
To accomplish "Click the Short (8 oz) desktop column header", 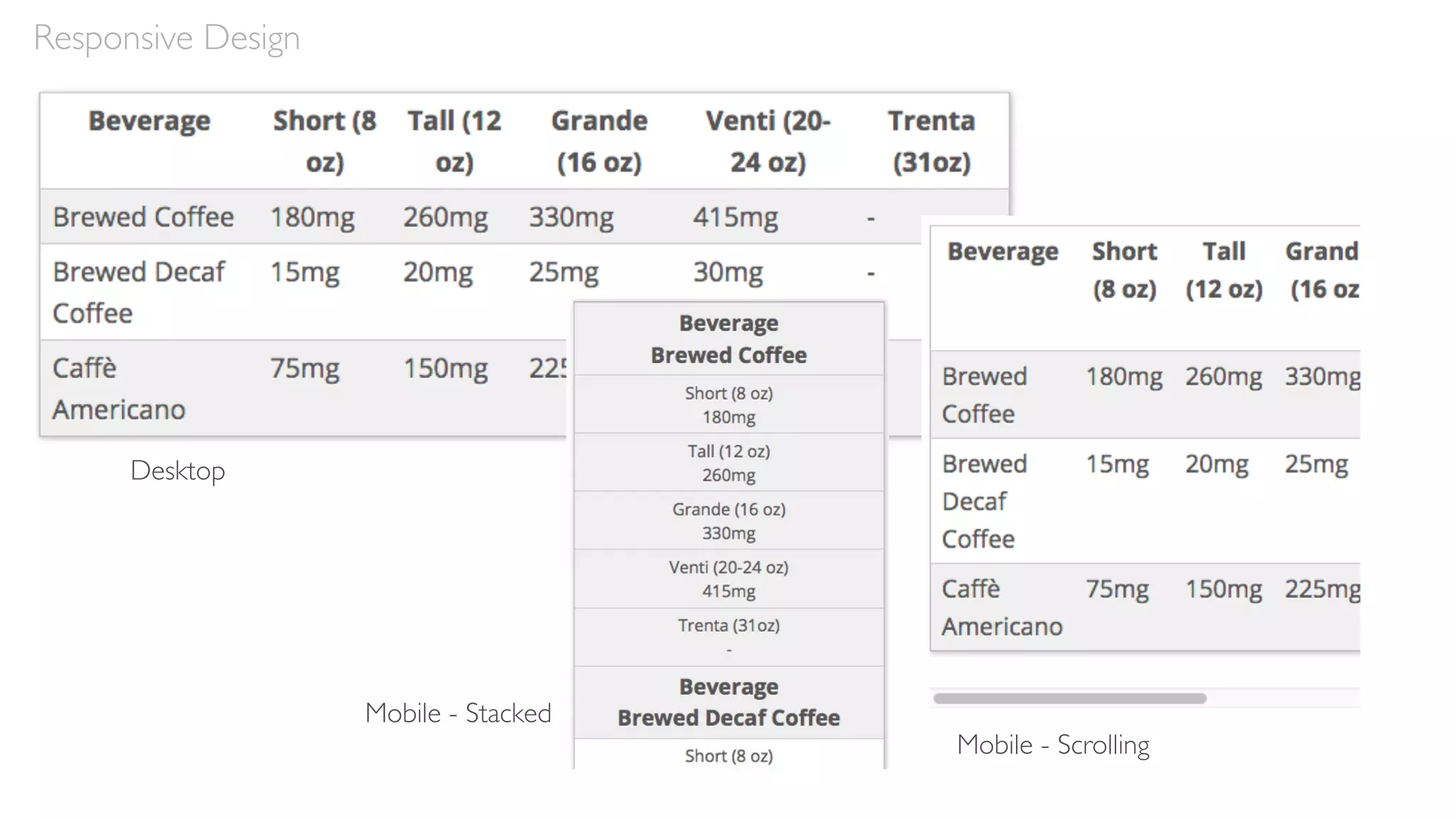I will [325, 141].
